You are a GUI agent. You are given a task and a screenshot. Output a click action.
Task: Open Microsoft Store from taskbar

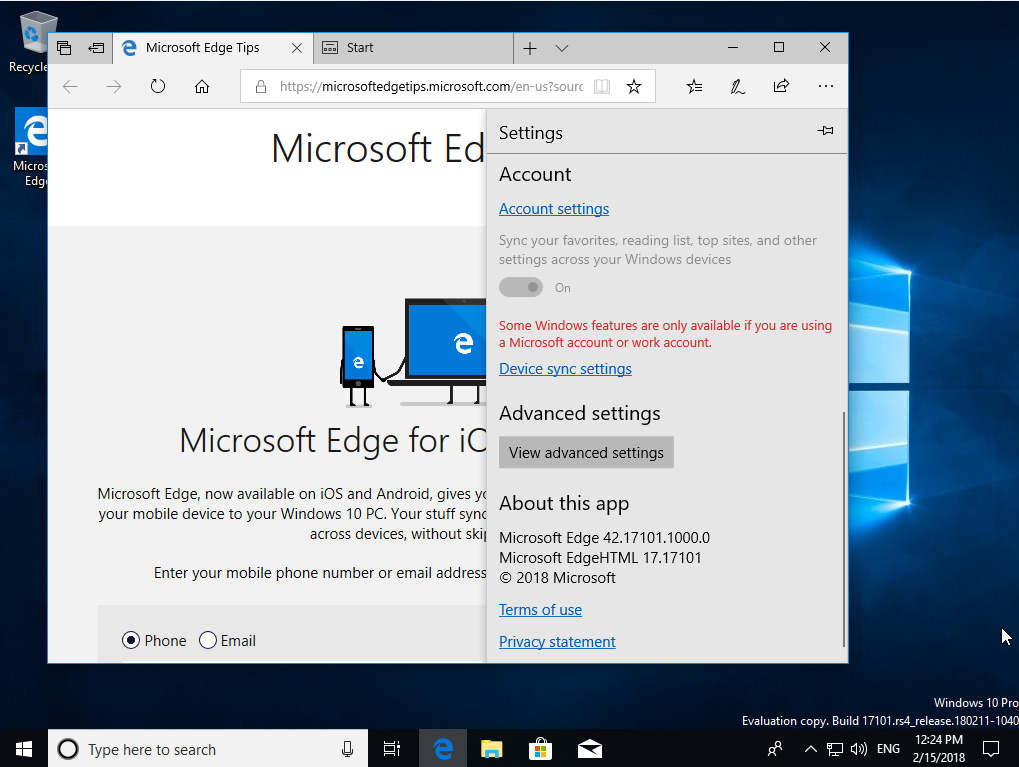[540, 749]
